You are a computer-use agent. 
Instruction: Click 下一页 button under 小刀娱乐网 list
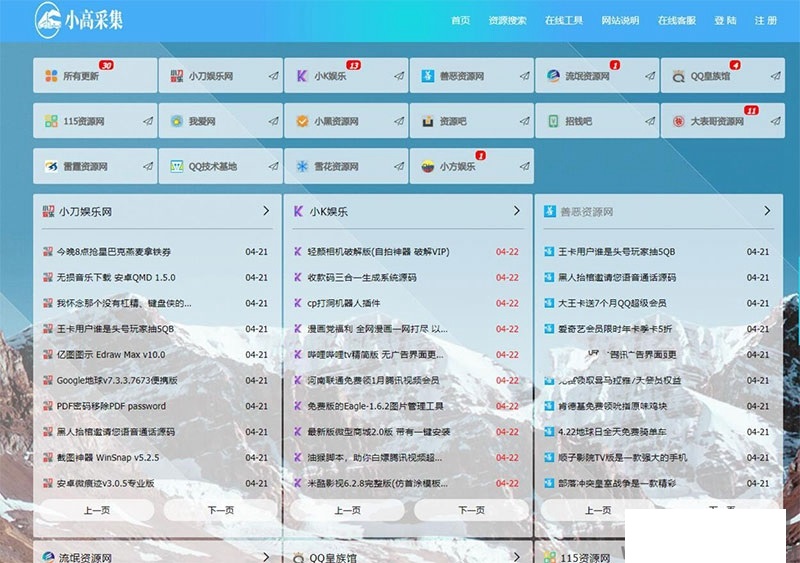click(x=220, y=510)
